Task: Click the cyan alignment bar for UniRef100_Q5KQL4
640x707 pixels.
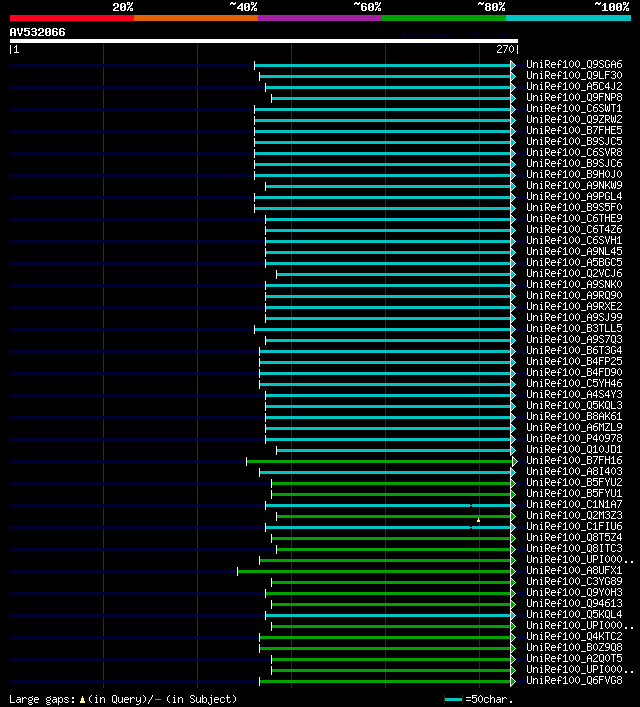Action: pos(388,615)
